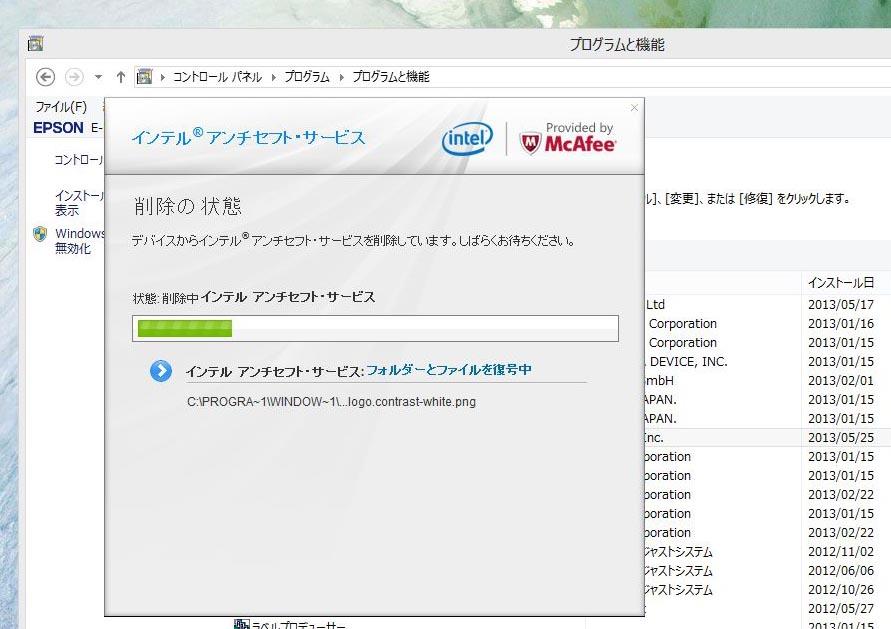
Task: Click プログラムと機能 breadcrumb entry
Action: pyautogui.click(x=391, y=77)
